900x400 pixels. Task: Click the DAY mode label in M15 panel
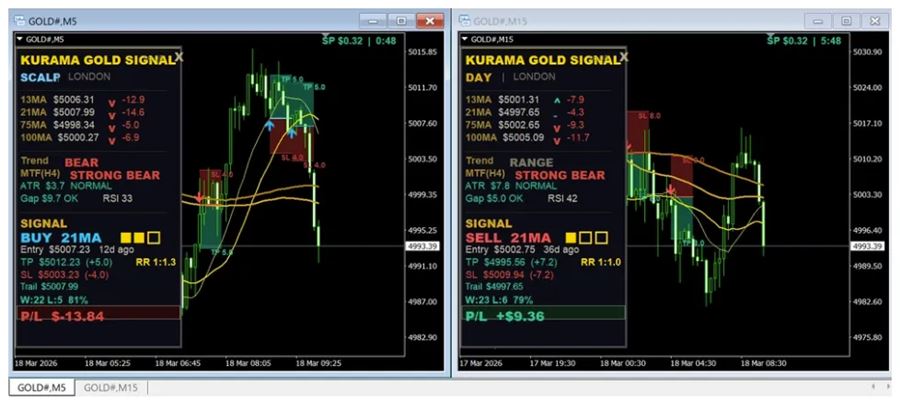(478, 77)
